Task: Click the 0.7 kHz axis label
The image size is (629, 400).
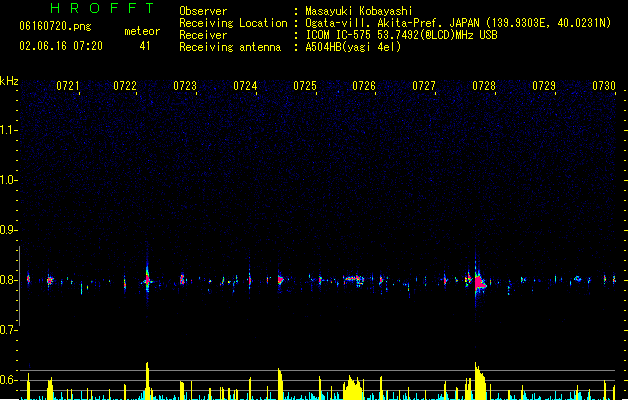Action: point(8,330)
